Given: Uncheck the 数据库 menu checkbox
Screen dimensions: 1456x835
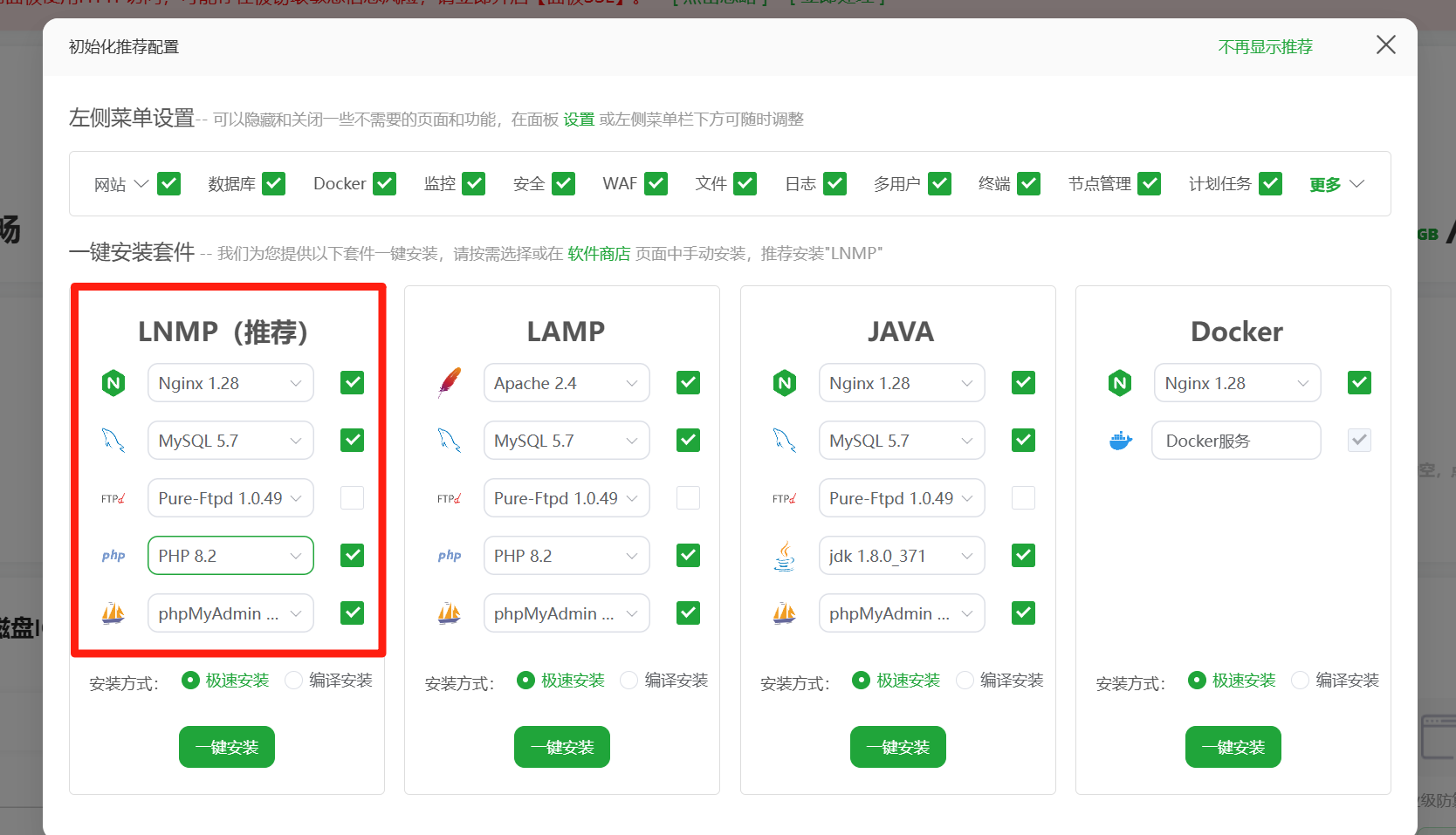Looking at the screenshot, I should click(x=274, y=184).
